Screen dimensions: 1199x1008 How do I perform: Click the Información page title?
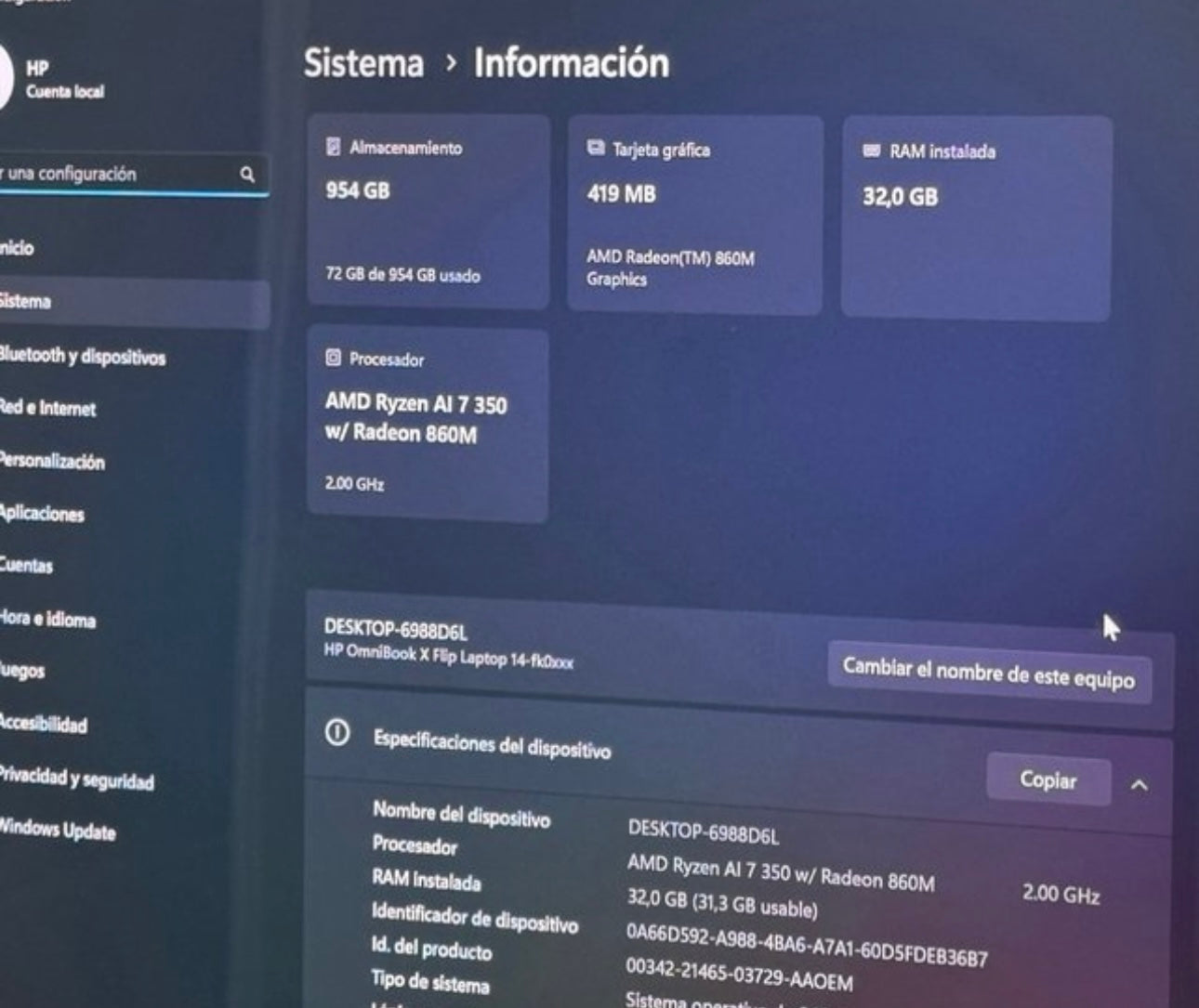(572, 62)
